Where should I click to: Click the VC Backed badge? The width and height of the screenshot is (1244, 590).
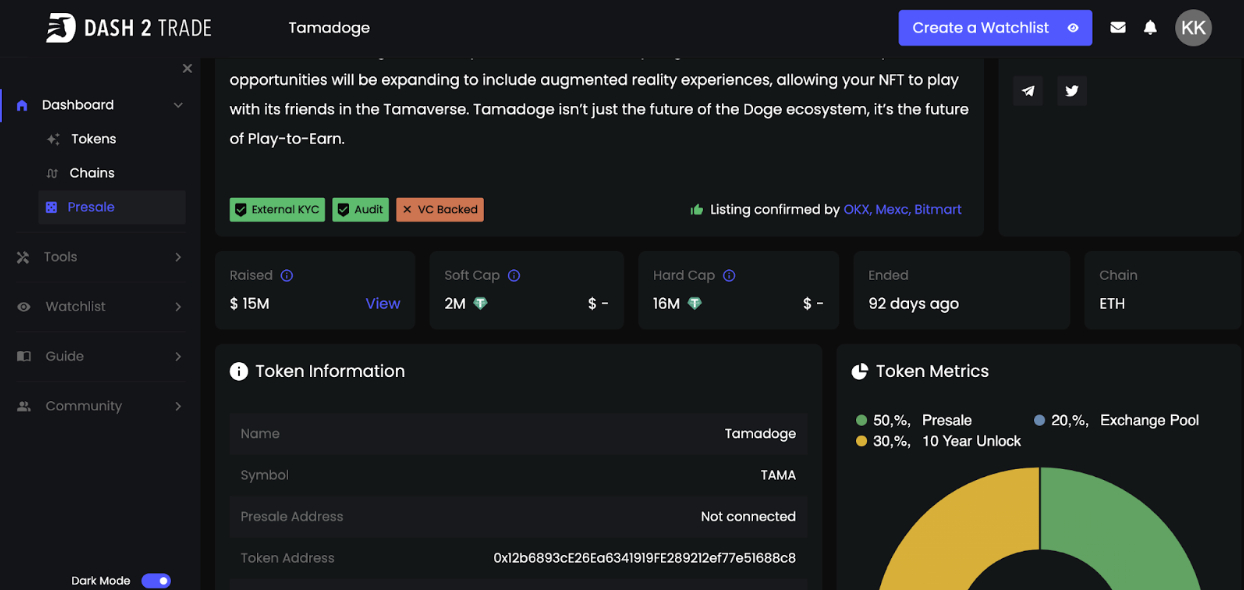tap(440, 210)
